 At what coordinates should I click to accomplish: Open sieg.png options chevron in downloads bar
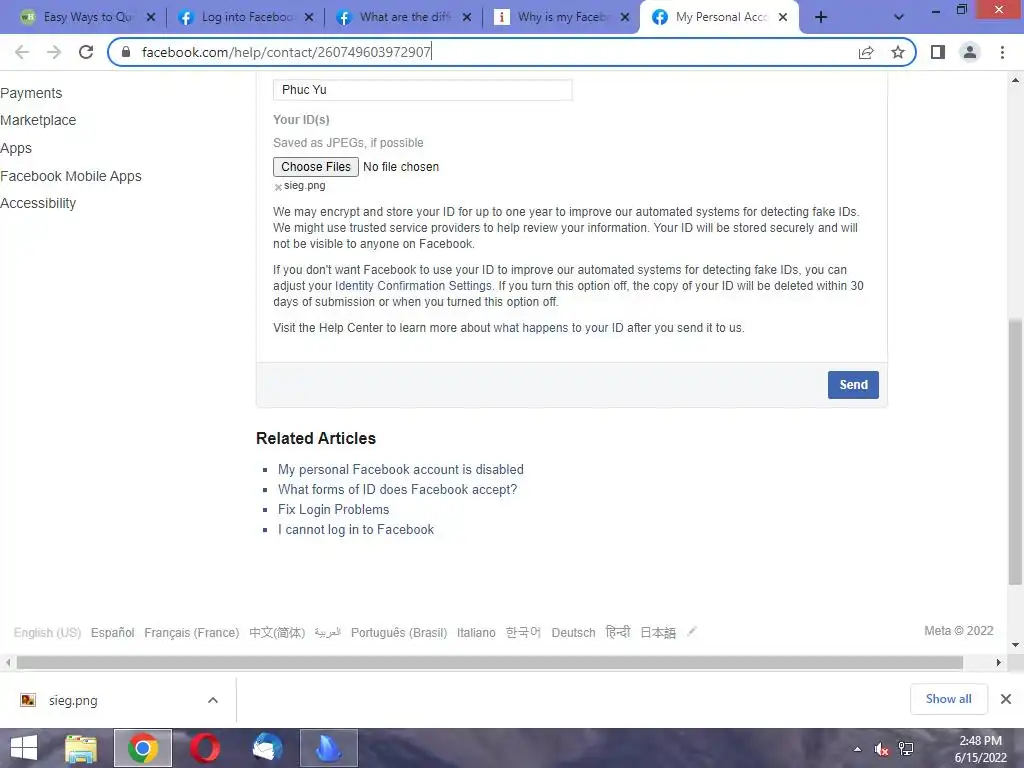[212, 700]
